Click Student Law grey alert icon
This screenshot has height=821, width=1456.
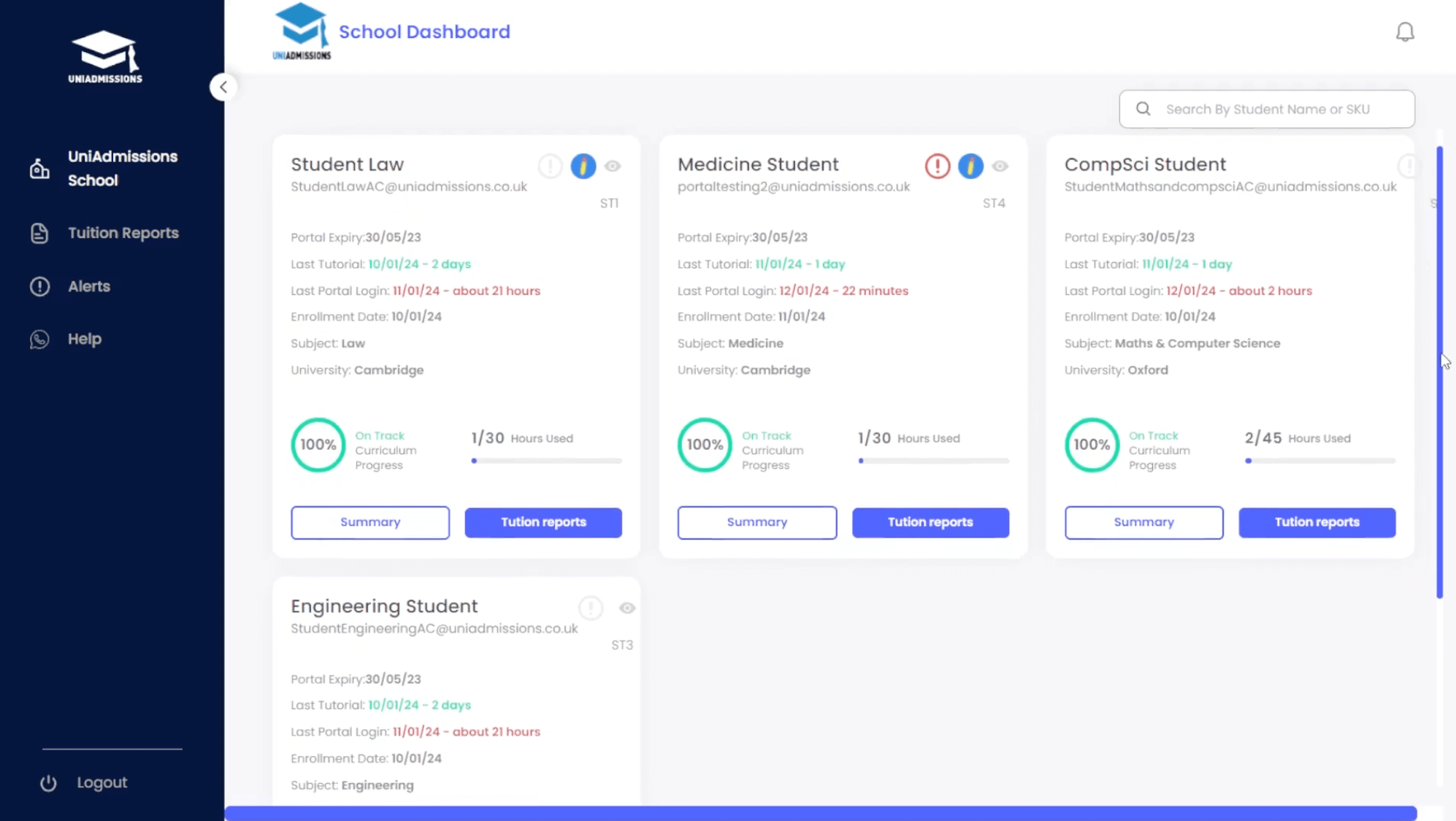550,166
